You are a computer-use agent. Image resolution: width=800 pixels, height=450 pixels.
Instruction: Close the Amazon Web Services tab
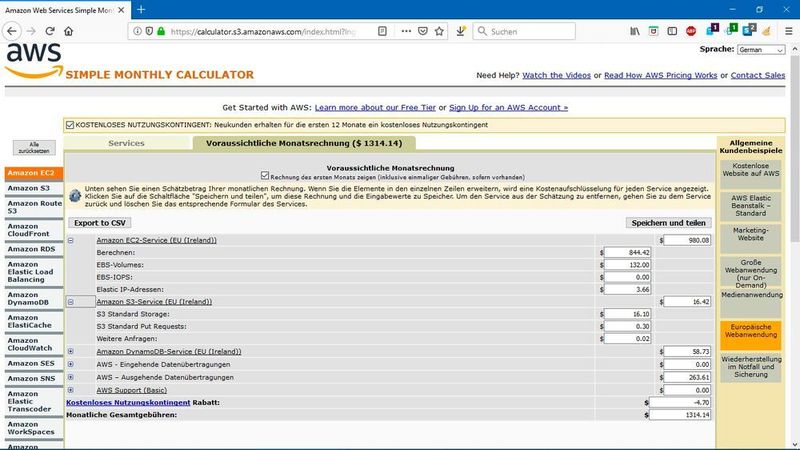tap(121, 10)
